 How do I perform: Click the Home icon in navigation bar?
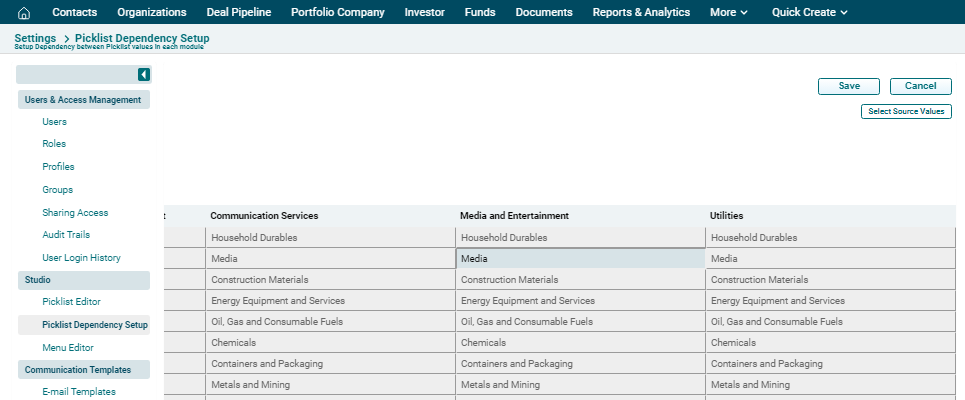[x=24, y=13]
